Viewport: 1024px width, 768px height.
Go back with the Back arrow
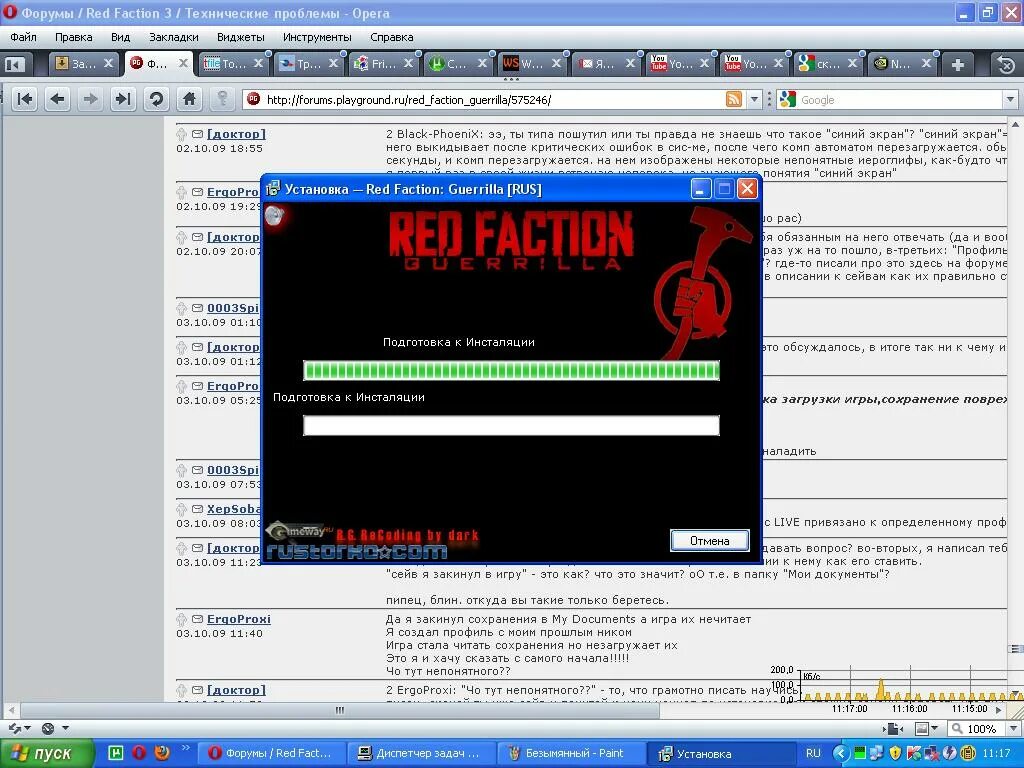pos(58,99)
